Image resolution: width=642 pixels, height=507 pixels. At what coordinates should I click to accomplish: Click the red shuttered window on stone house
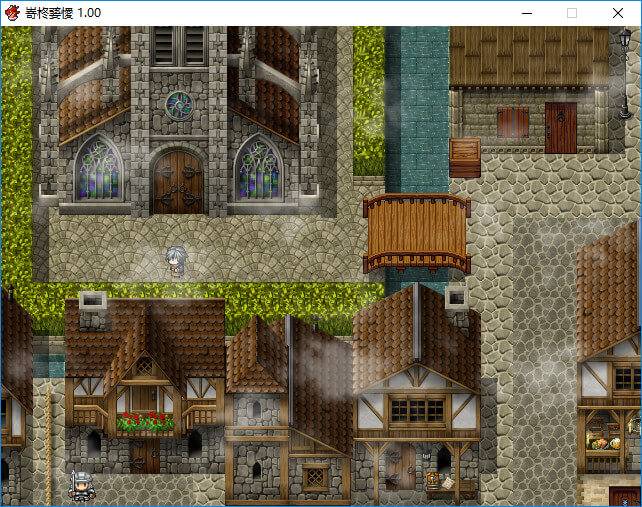513,123
